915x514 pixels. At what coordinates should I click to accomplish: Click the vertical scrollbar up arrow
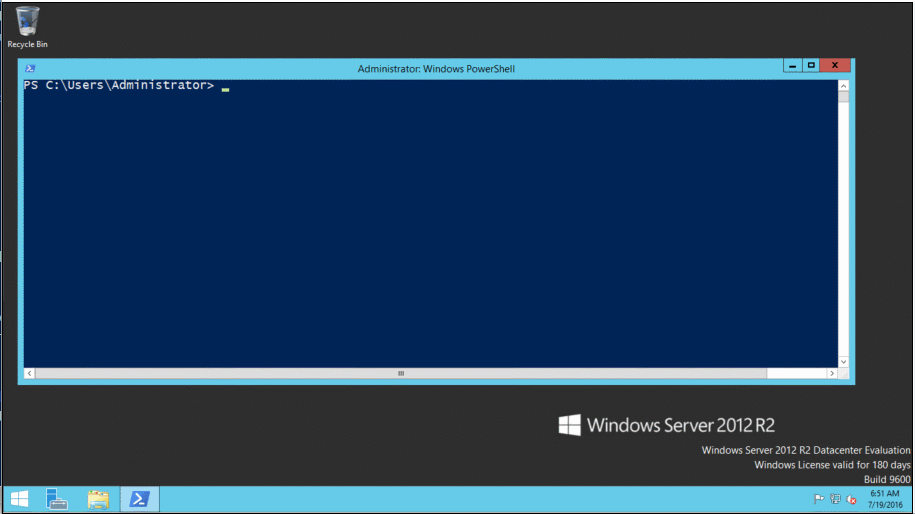coord(843,86)
